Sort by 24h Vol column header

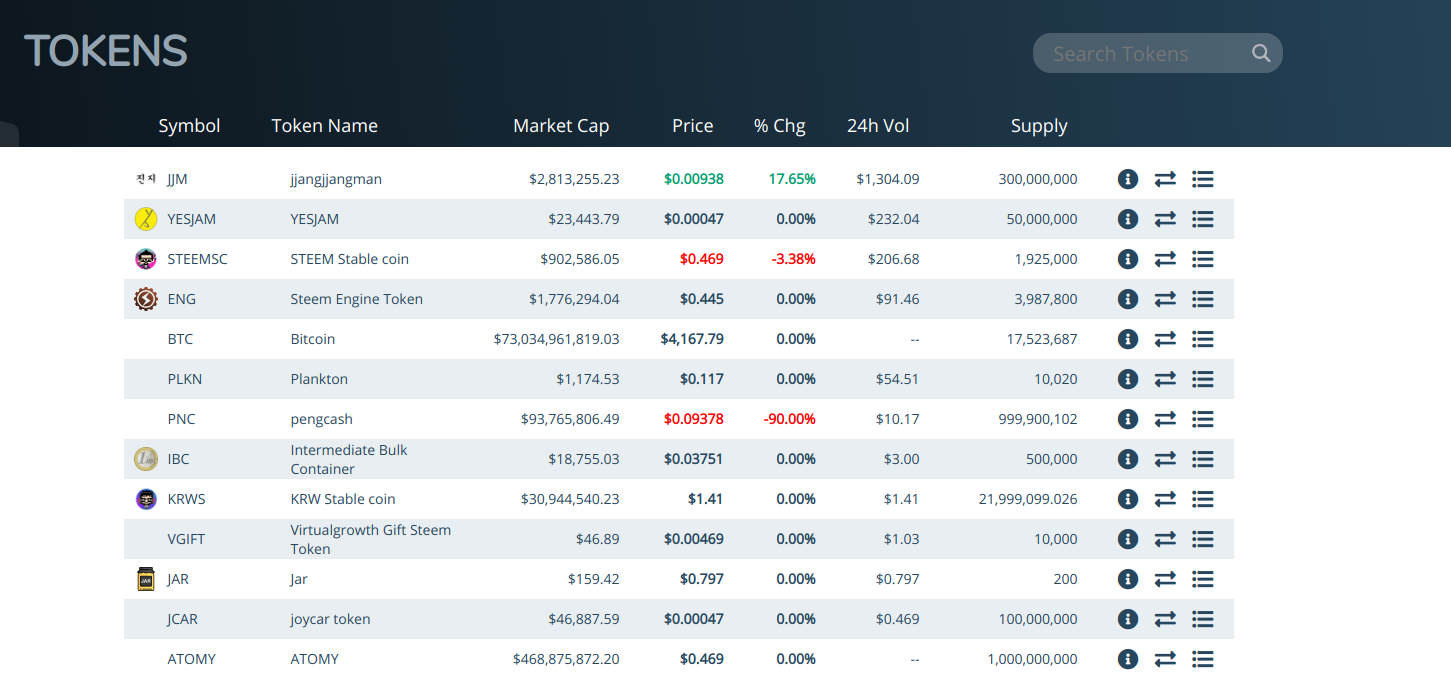coord(878,126)
